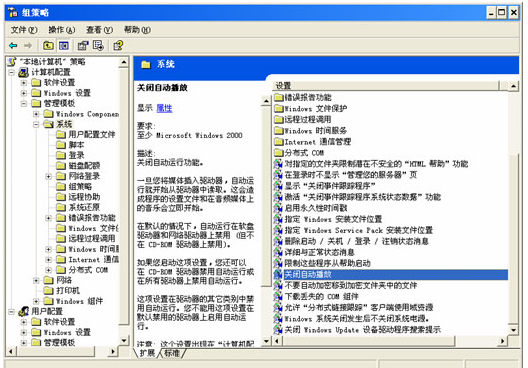Click the Up one level folder icon
The height and width of the screenshot is (368, 528).
point(48,45)
